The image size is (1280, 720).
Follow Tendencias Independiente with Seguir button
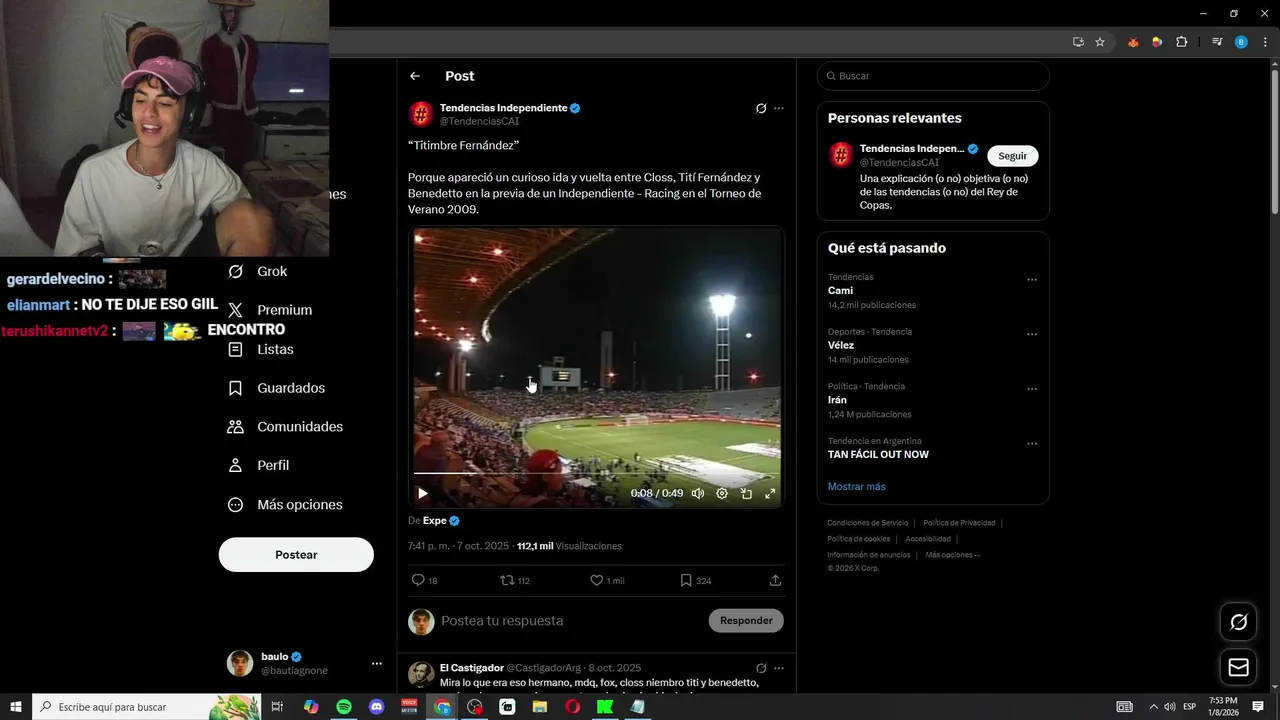click(x=1013, y=156)
